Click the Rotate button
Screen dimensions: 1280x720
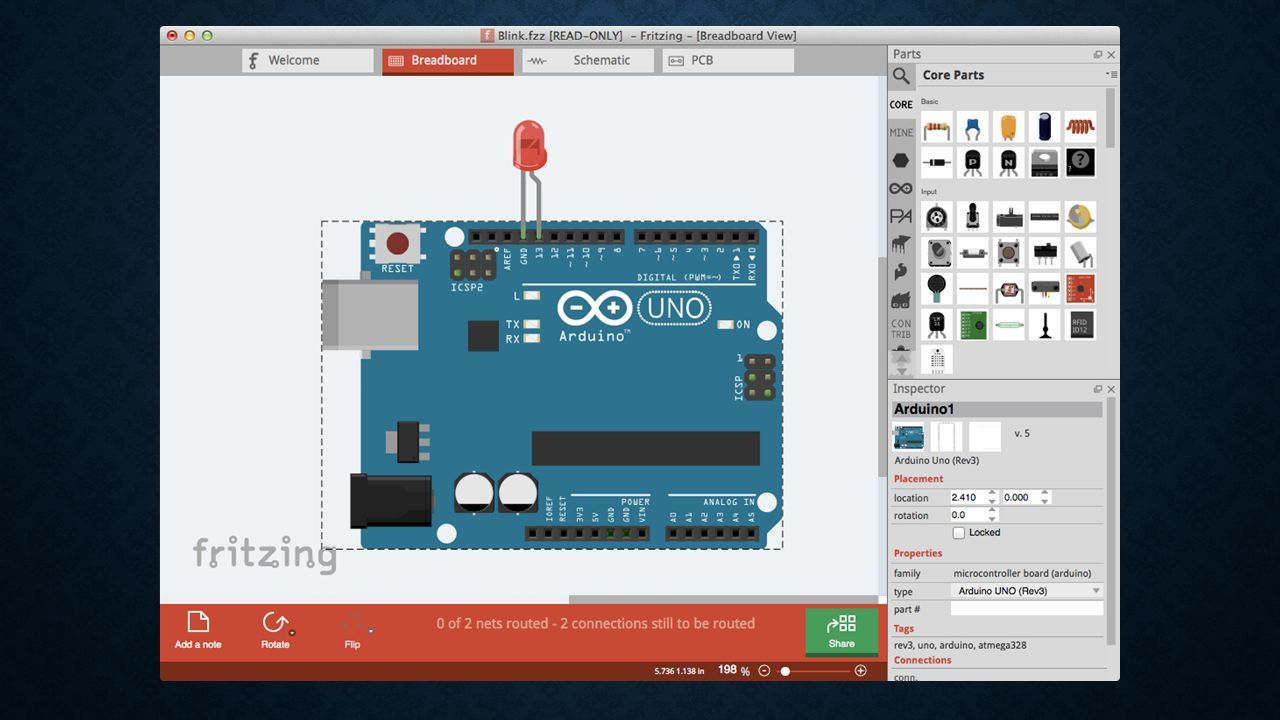click(x=276, y=630)
